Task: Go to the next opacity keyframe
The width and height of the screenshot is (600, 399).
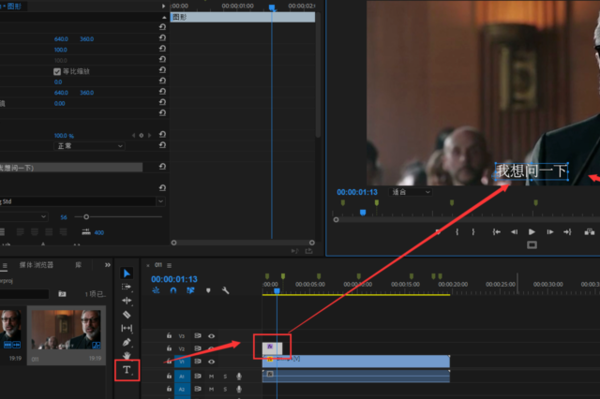Action: tap(150, 135)
